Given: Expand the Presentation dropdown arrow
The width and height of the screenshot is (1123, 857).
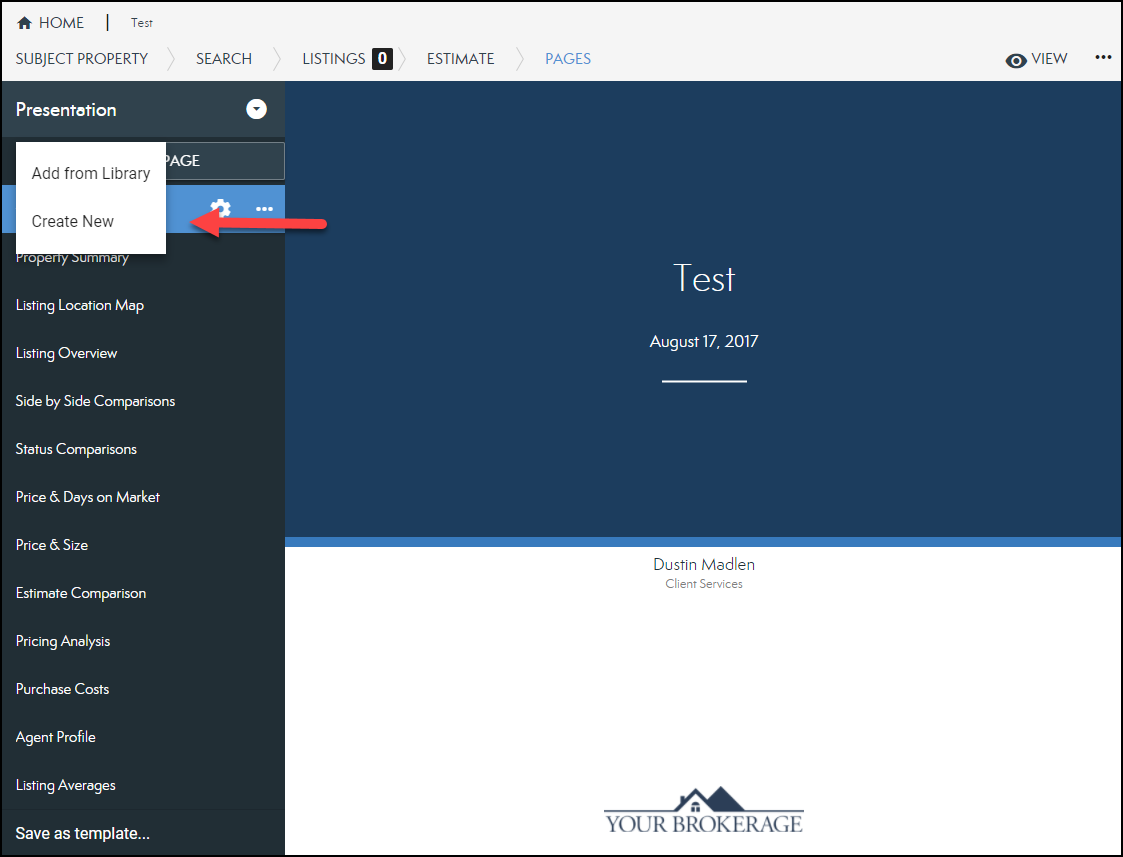Looking at the screenshot, I should [257, 109].
